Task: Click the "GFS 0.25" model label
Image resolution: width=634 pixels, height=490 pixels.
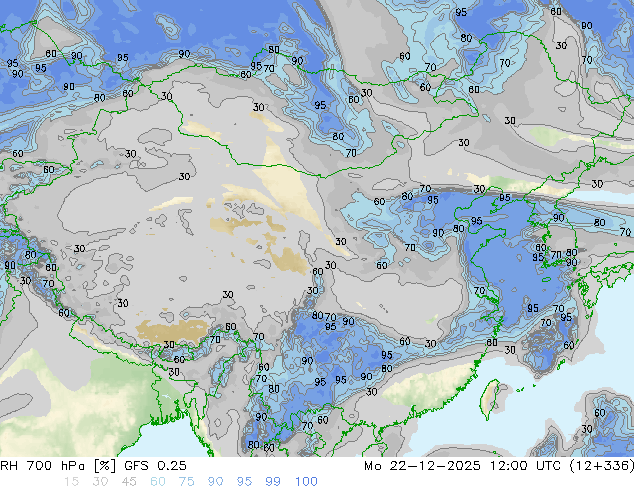Action: click(155, 466)
